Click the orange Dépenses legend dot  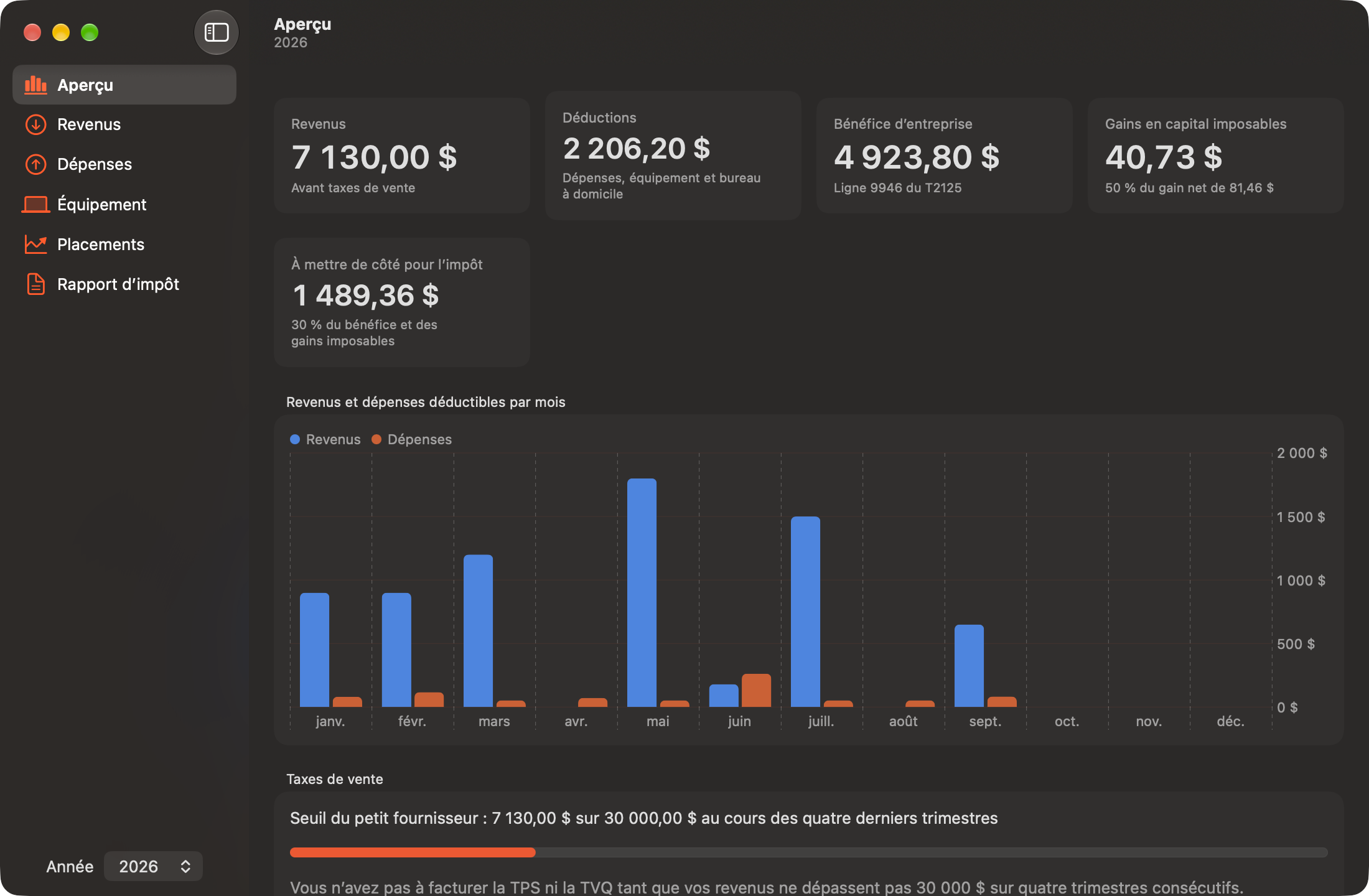coord(376,439)
